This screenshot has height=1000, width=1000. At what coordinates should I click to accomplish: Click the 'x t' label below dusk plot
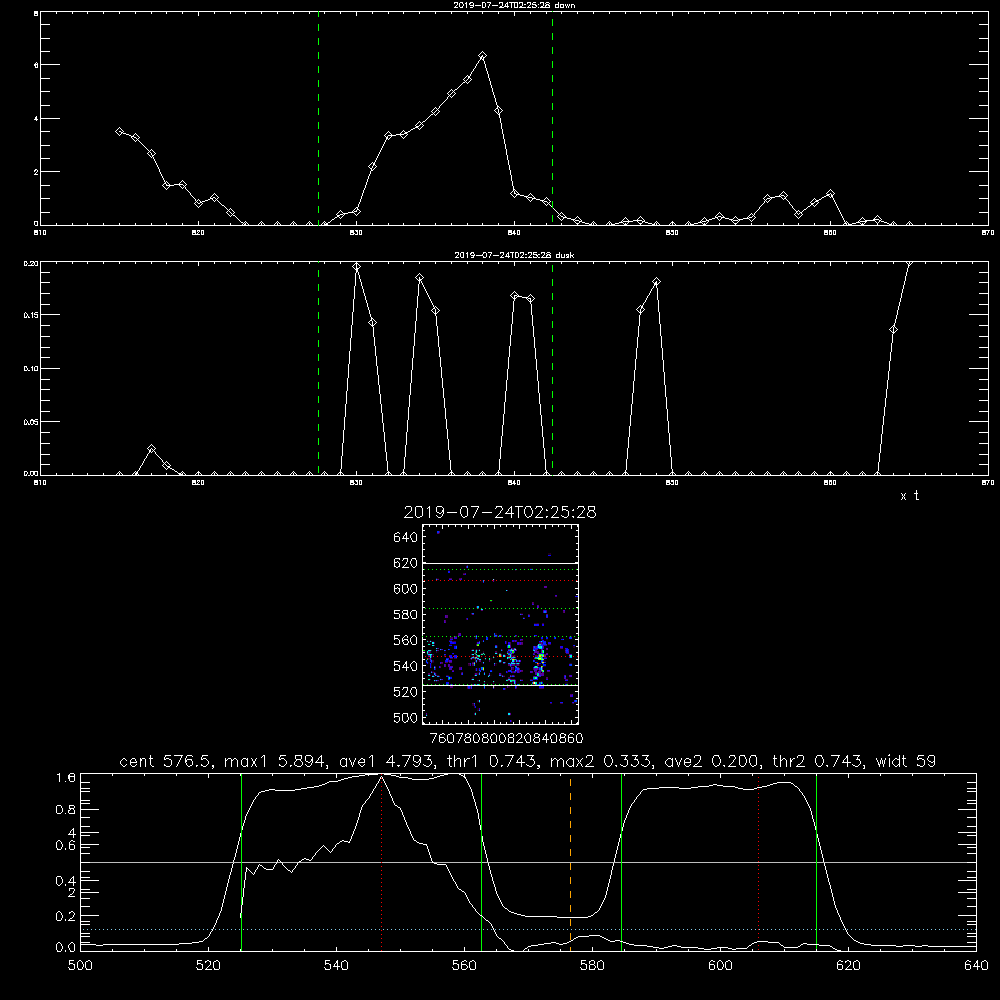[909, 496]
